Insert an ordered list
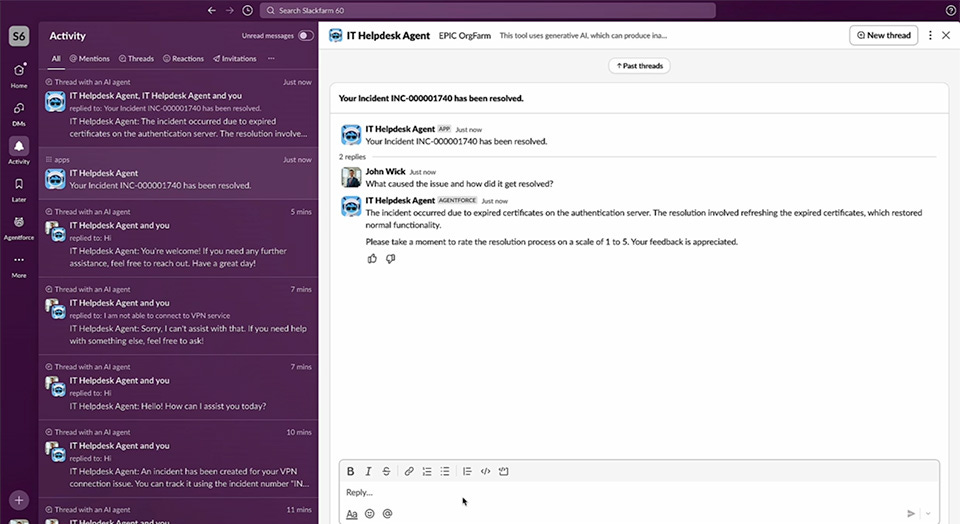 pyautogui.click(x=427, y=471)
